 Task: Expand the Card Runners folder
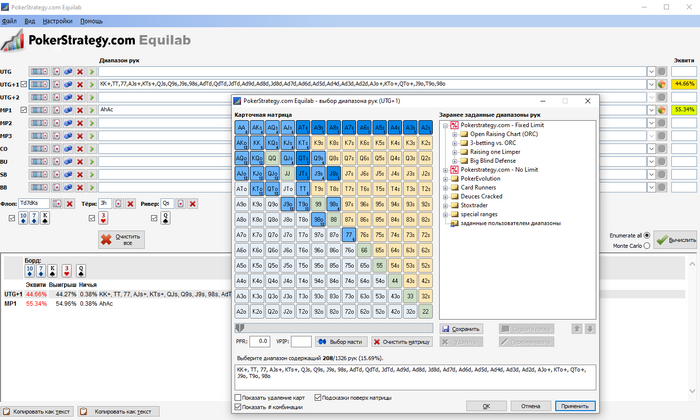point(445,188)
